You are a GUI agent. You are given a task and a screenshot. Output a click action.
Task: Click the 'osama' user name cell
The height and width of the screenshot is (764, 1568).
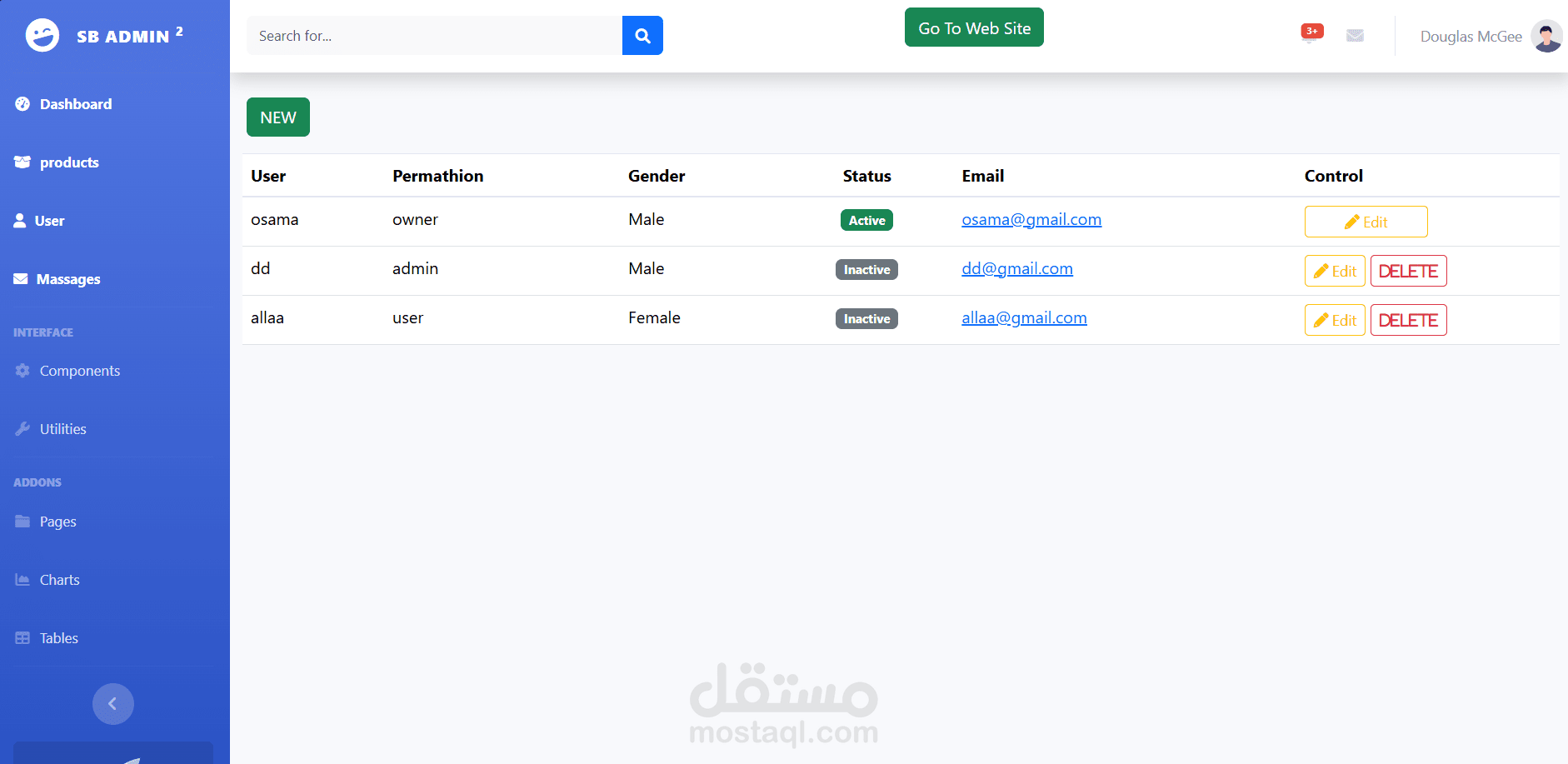(x=274, y=219)
